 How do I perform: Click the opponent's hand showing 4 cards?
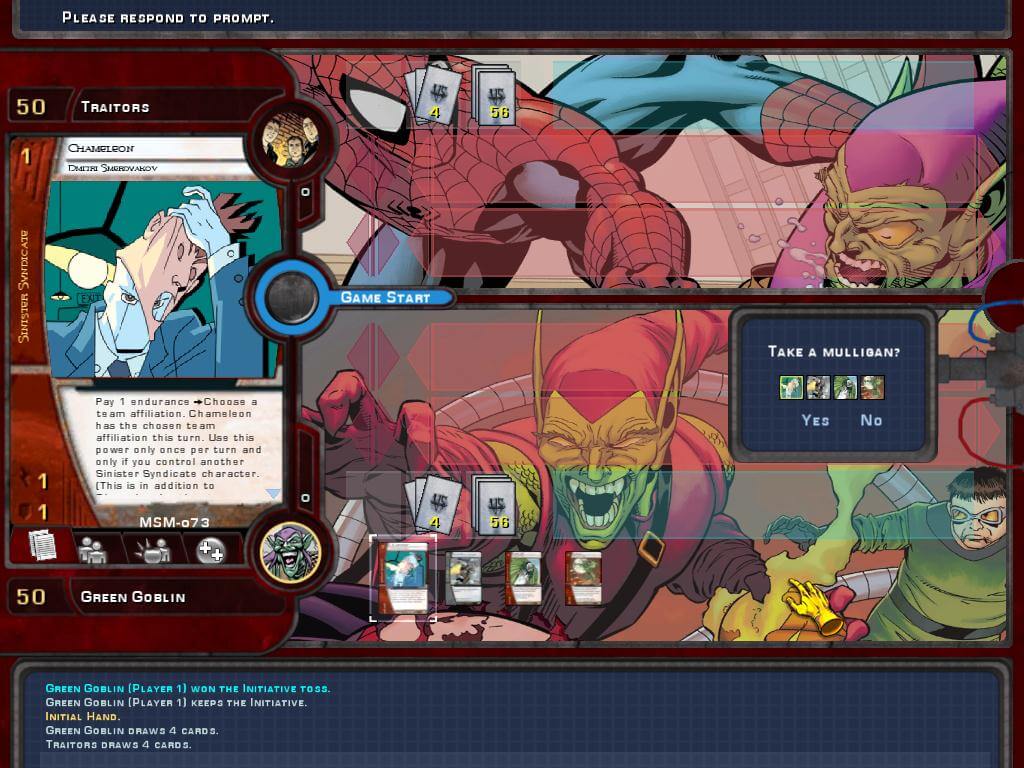coord(432,96)
